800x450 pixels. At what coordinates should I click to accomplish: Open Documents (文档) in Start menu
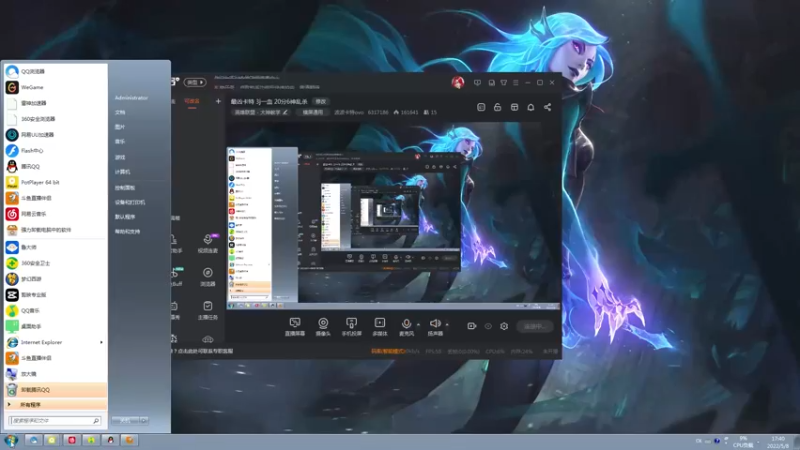120,112
